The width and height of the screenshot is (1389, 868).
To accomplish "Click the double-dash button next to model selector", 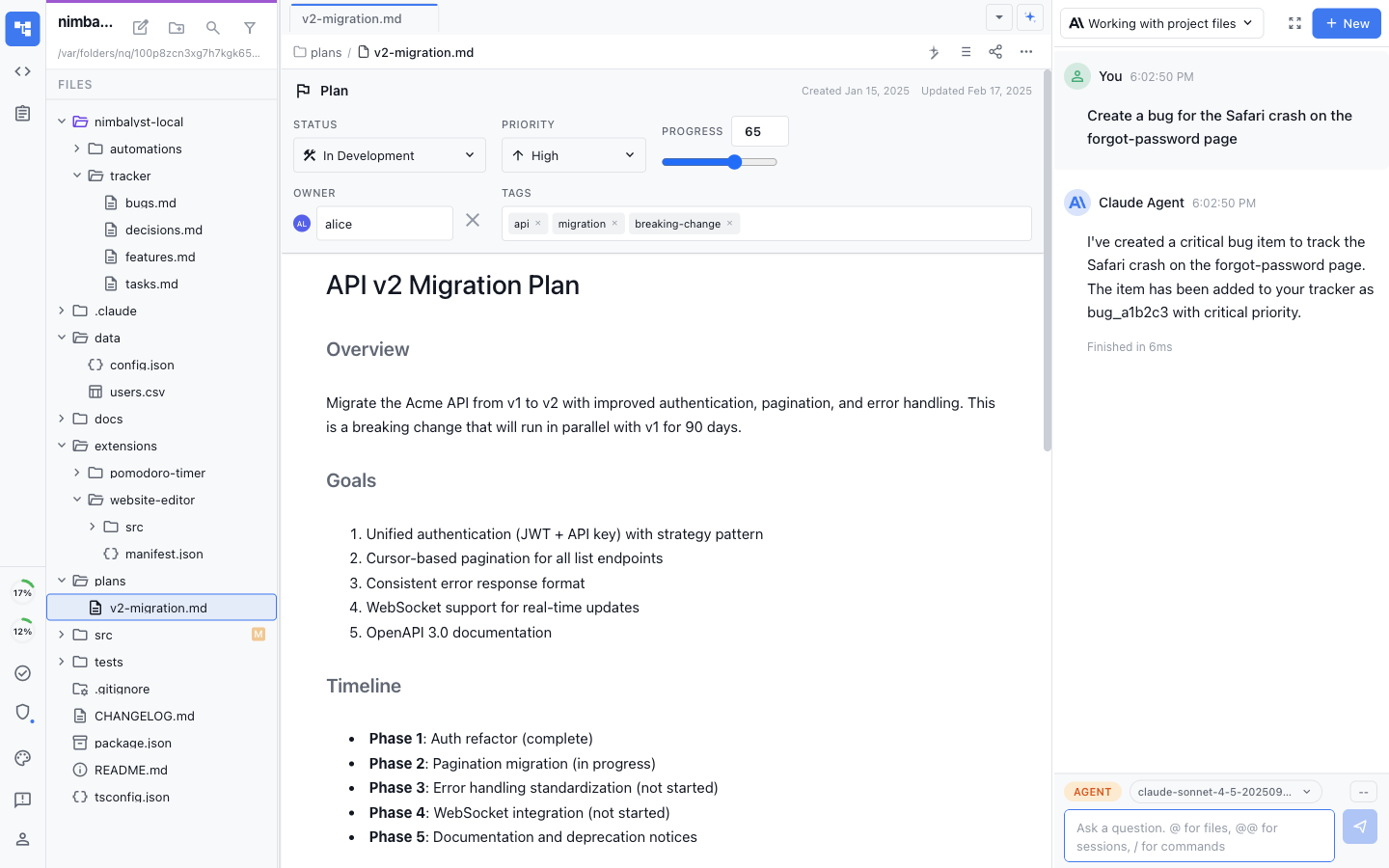I will click(1363, 792).
